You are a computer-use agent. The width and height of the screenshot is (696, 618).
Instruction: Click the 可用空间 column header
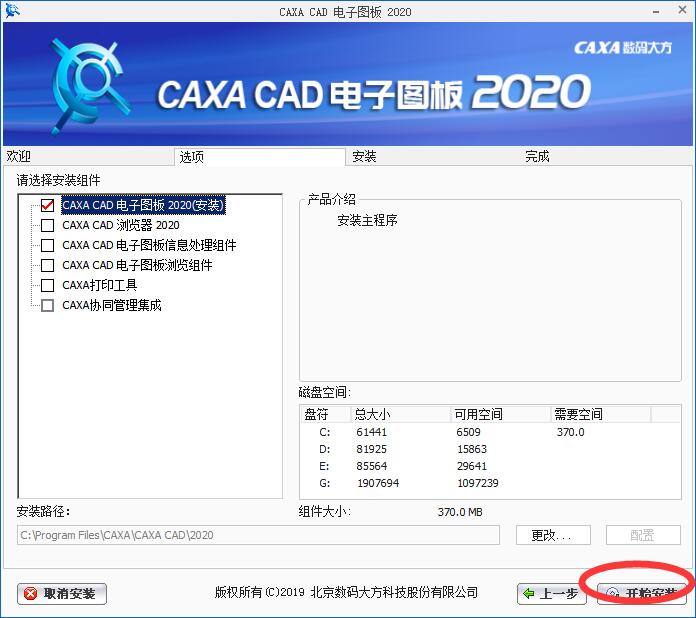coord(501,414)
